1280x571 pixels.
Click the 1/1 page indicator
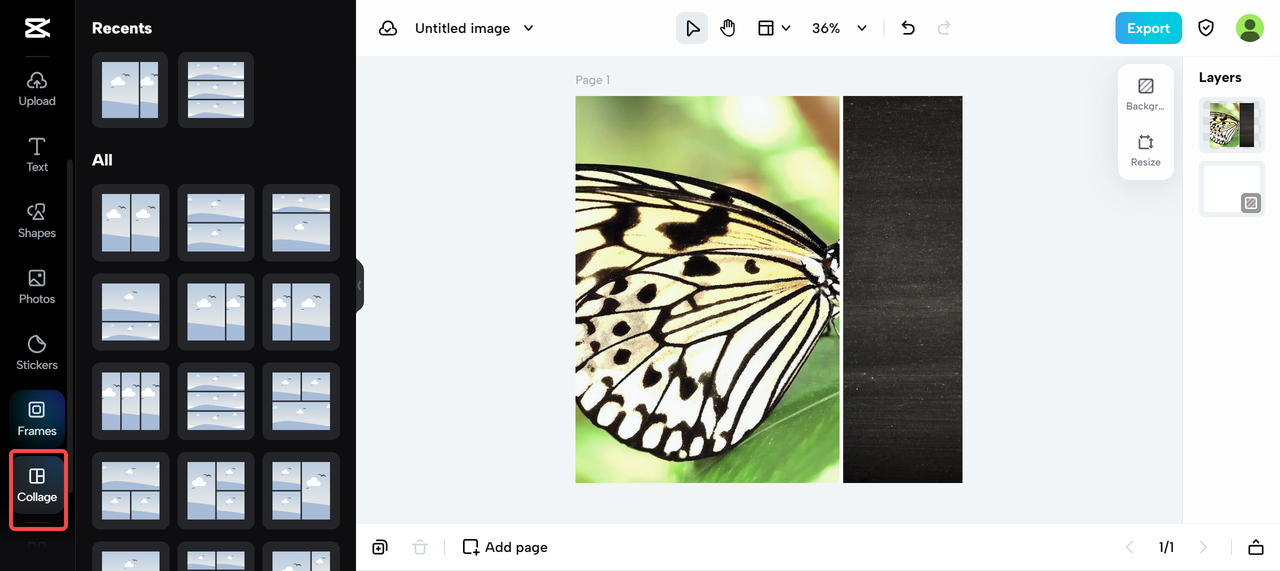click(x=1166, y=547)
